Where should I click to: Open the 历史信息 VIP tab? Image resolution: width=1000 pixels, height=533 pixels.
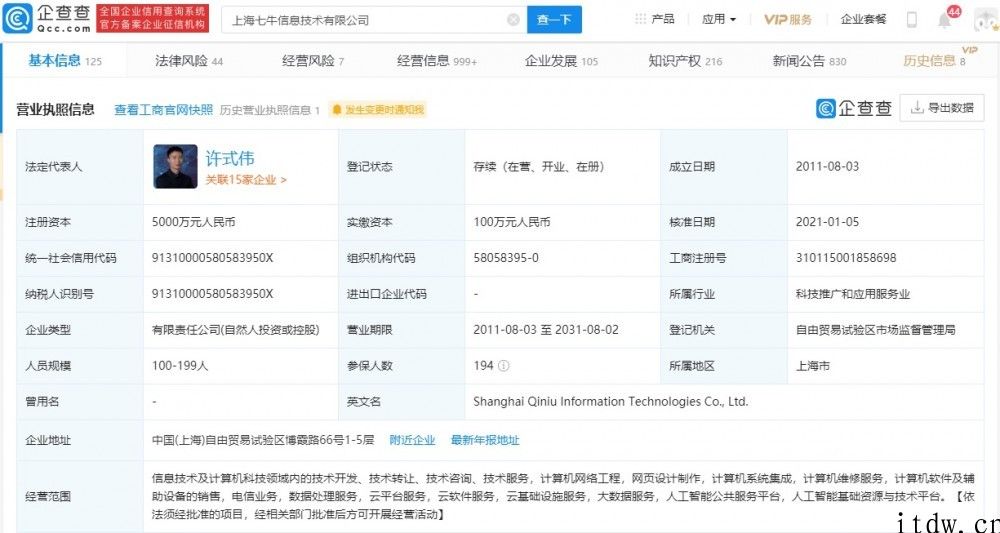pyautogui.click(x=935, y=61)
